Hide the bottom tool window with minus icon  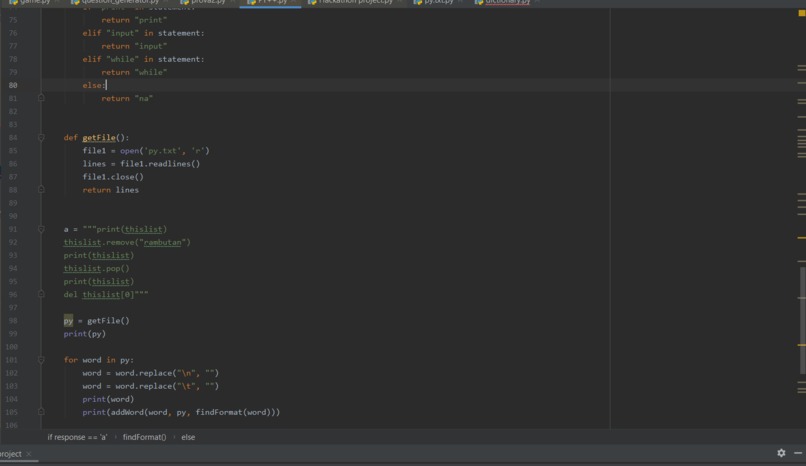tap(798, 453)
